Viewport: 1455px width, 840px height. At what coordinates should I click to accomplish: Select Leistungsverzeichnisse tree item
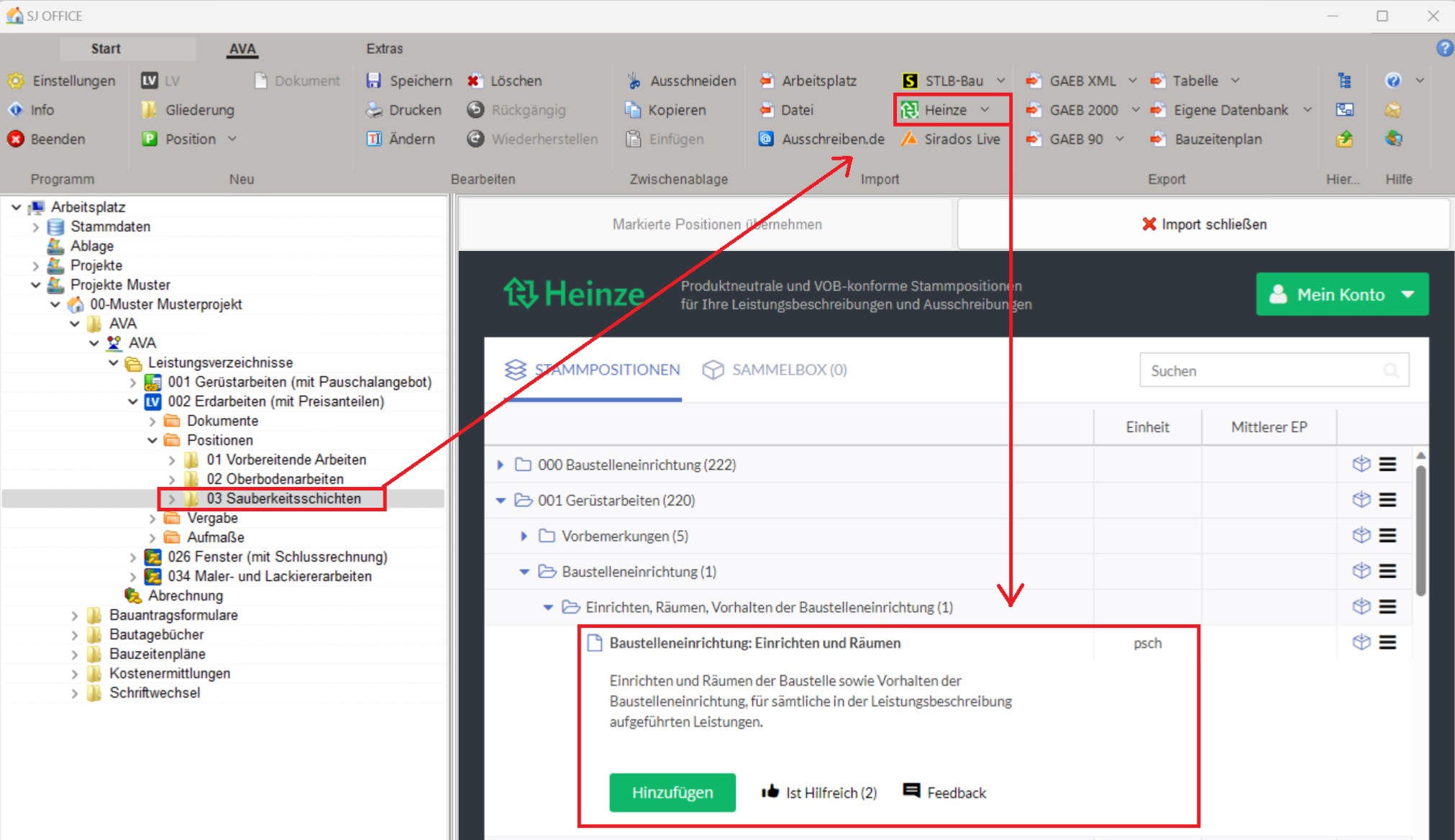tap(220, 362)
